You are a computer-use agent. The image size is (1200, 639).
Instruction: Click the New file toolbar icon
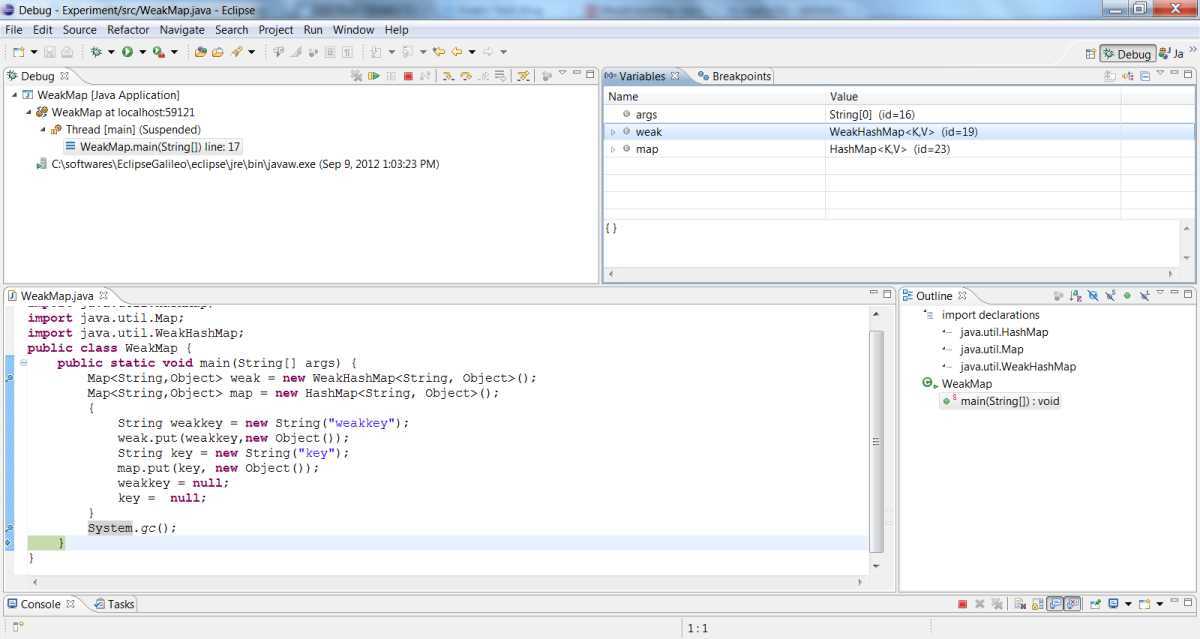[x=17, y=52]
